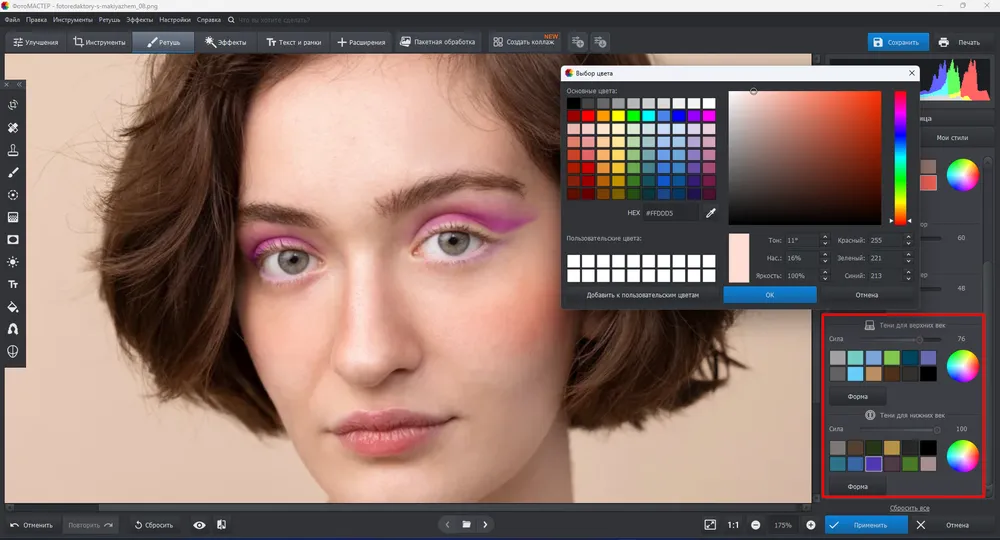1000x540 pixels.
Task: Open the color wheel for upper eyelid shadows
Action: coord(962,366)
